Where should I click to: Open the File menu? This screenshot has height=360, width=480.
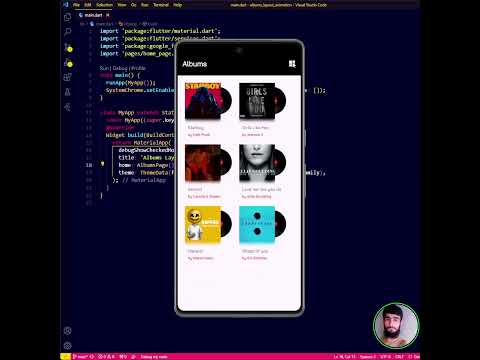click(x=76, y=5)
